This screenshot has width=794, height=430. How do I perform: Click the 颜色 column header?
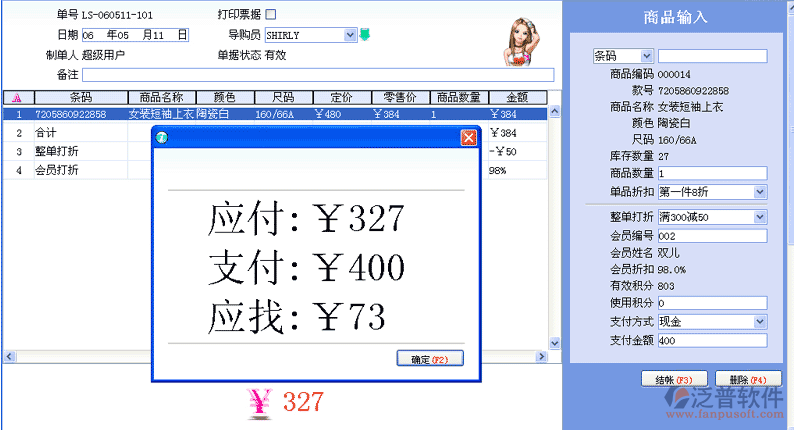(225, 98)
